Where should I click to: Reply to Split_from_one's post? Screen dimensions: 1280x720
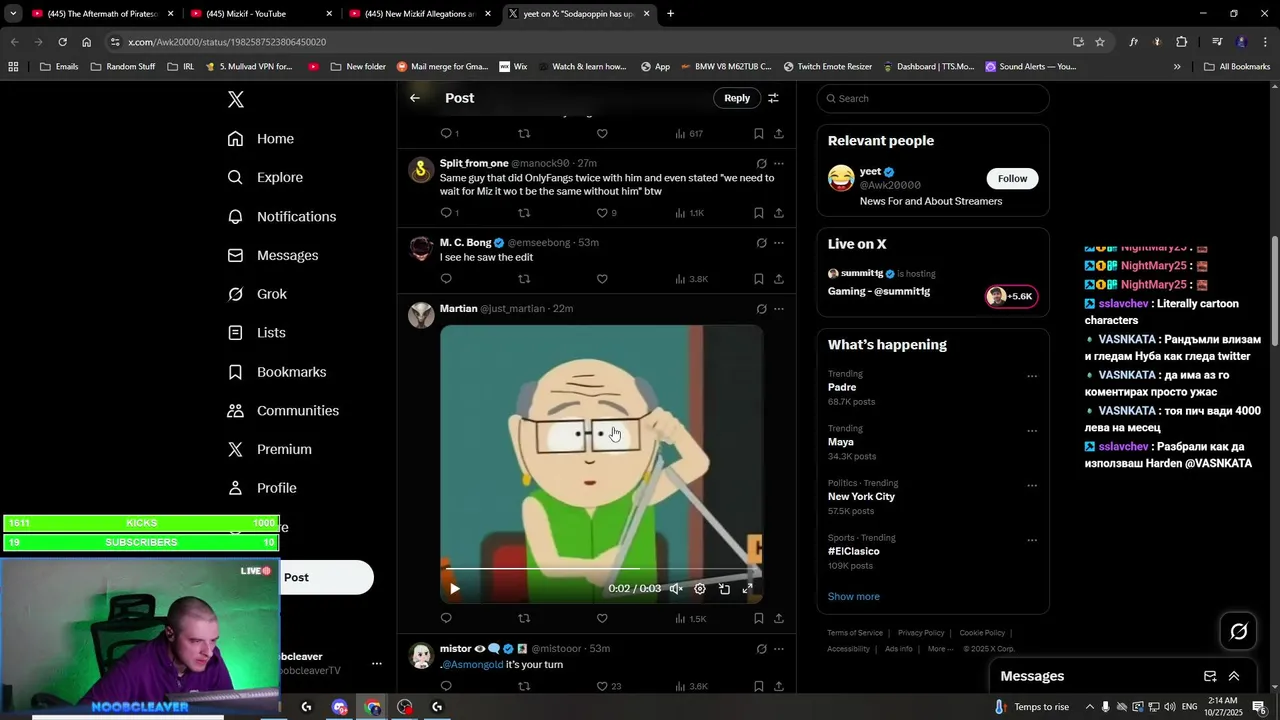click(x=447, y=213)
